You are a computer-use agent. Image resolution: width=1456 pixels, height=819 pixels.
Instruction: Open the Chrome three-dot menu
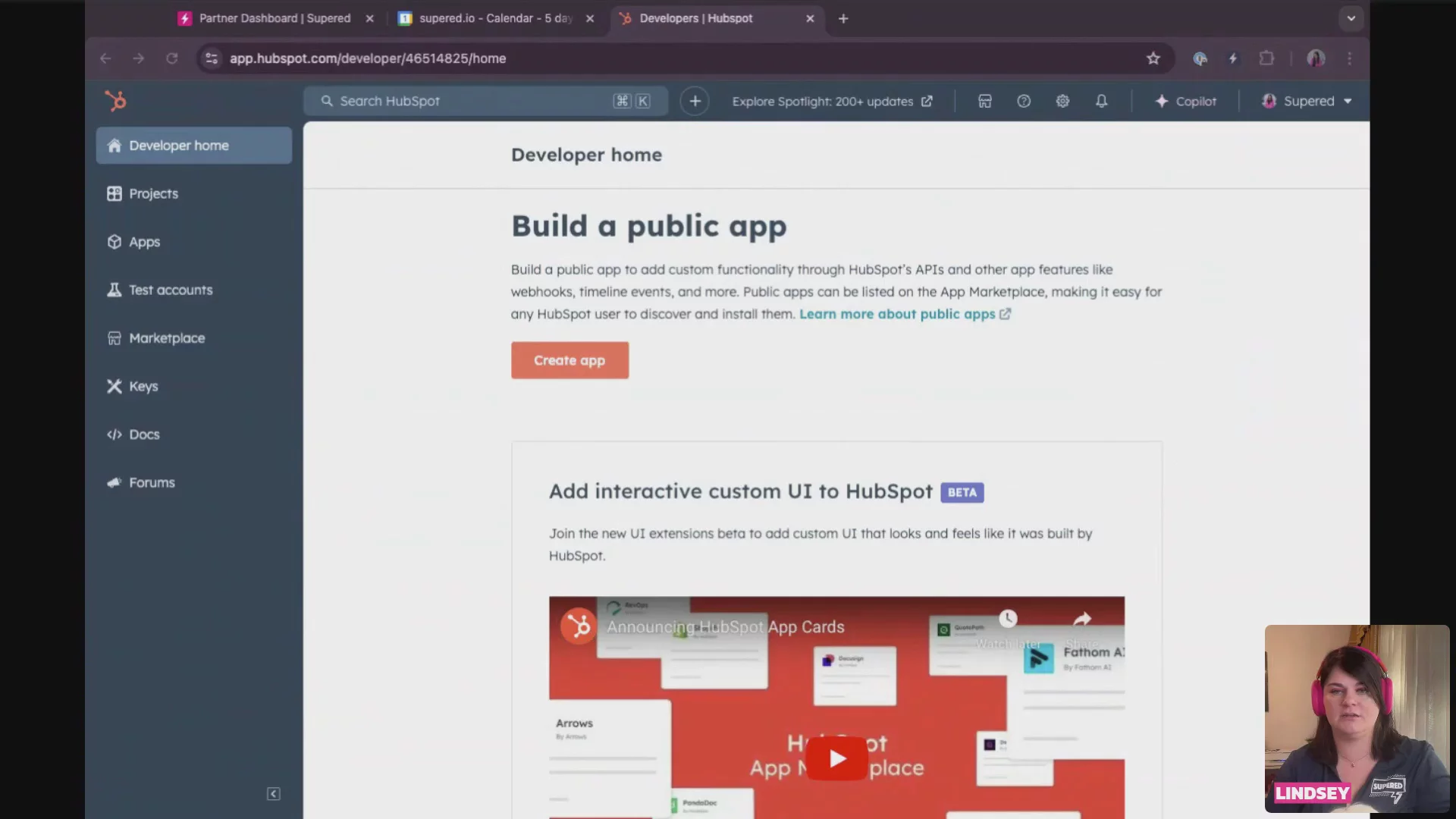[x=1349, y=58]
